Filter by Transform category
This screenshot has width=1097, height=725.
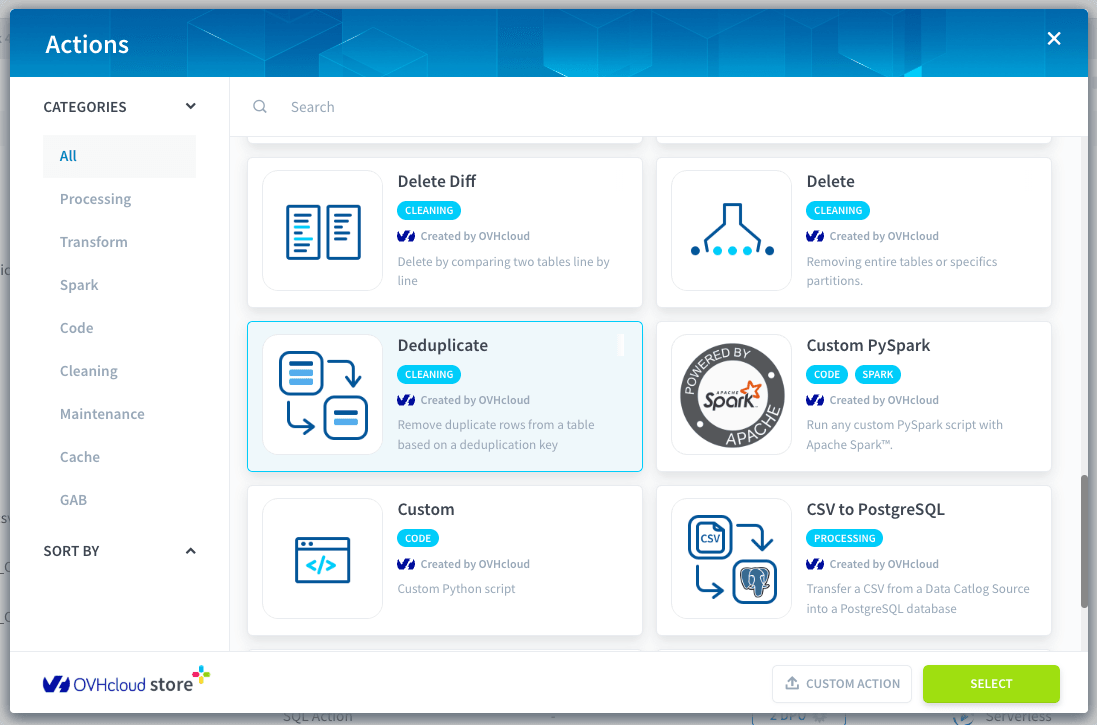(94, 241)
